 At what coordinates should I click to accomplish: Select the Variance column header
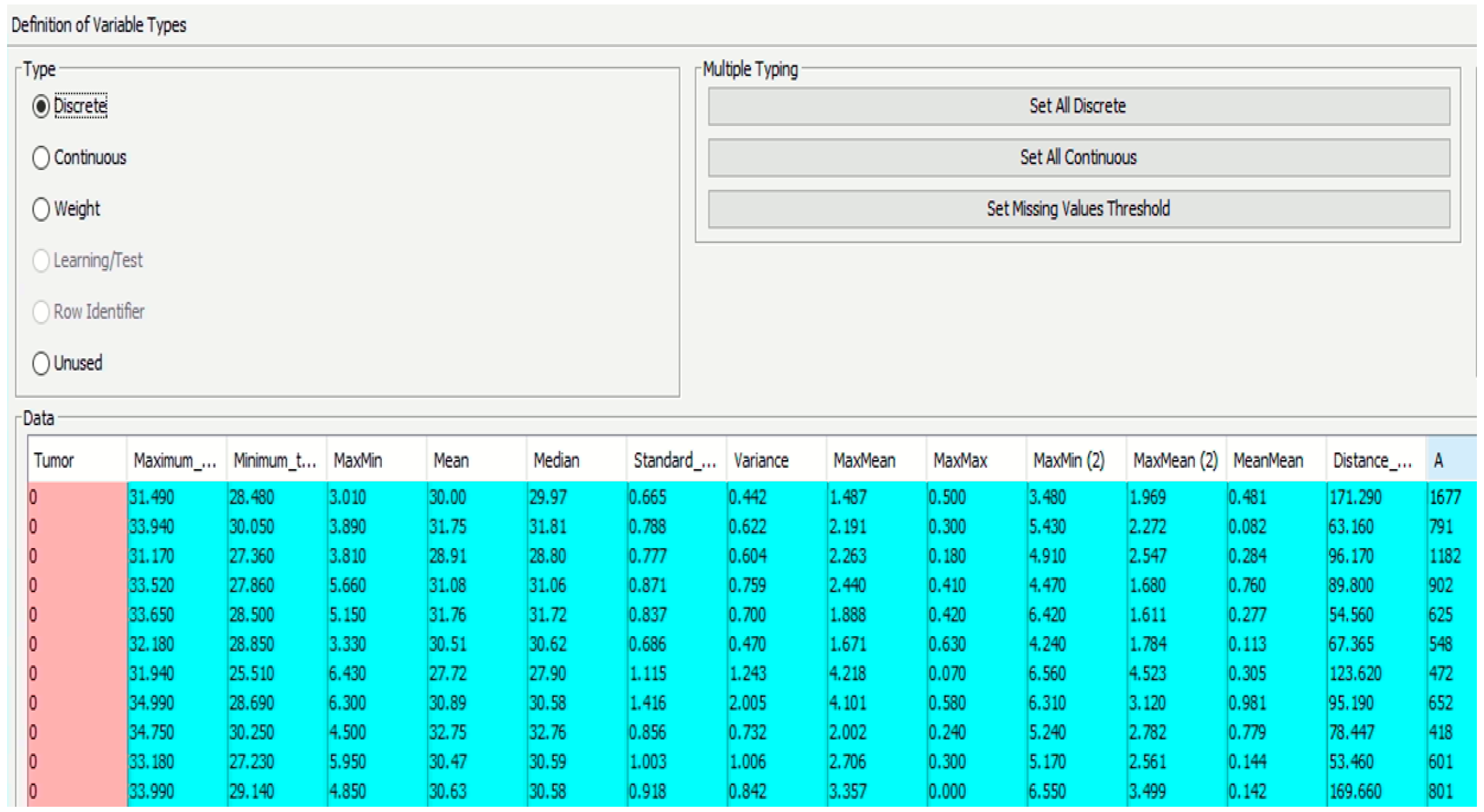(776, 460)
